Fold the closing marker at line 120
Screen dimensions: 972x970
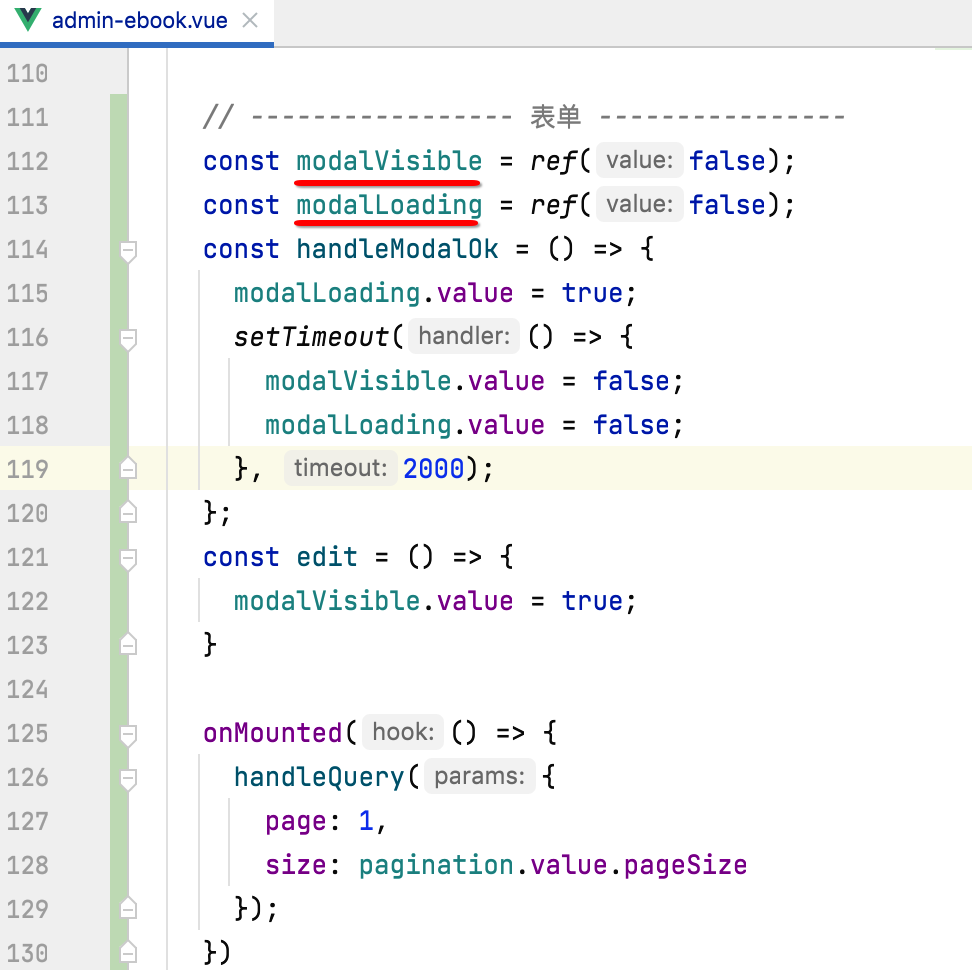[128, 513]
